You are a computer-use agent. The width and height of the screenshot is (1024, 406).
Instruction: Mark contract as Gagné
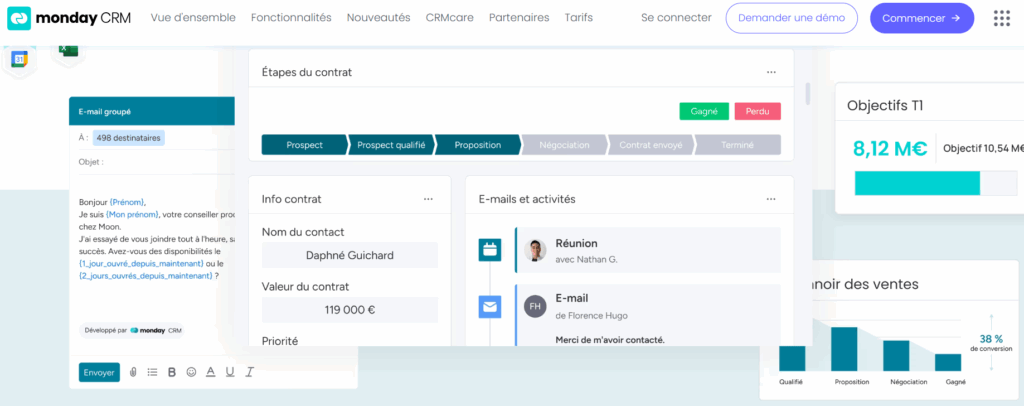[x=704, y=111]
